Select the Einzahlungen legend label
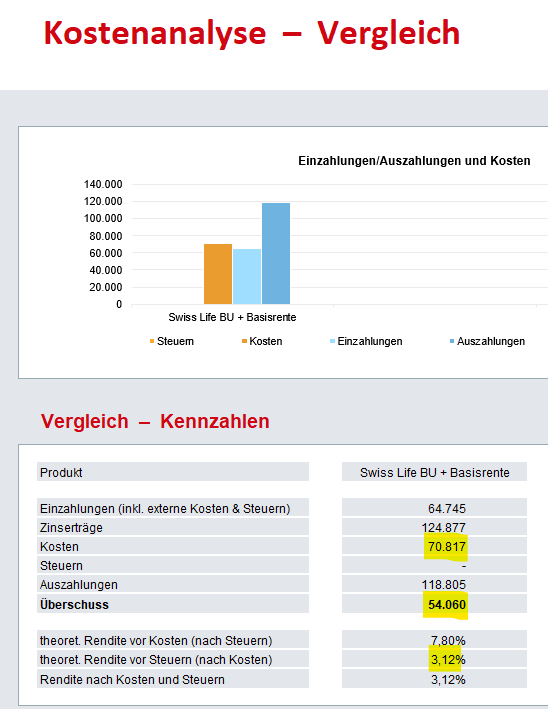548x709 pixels. 370,341
